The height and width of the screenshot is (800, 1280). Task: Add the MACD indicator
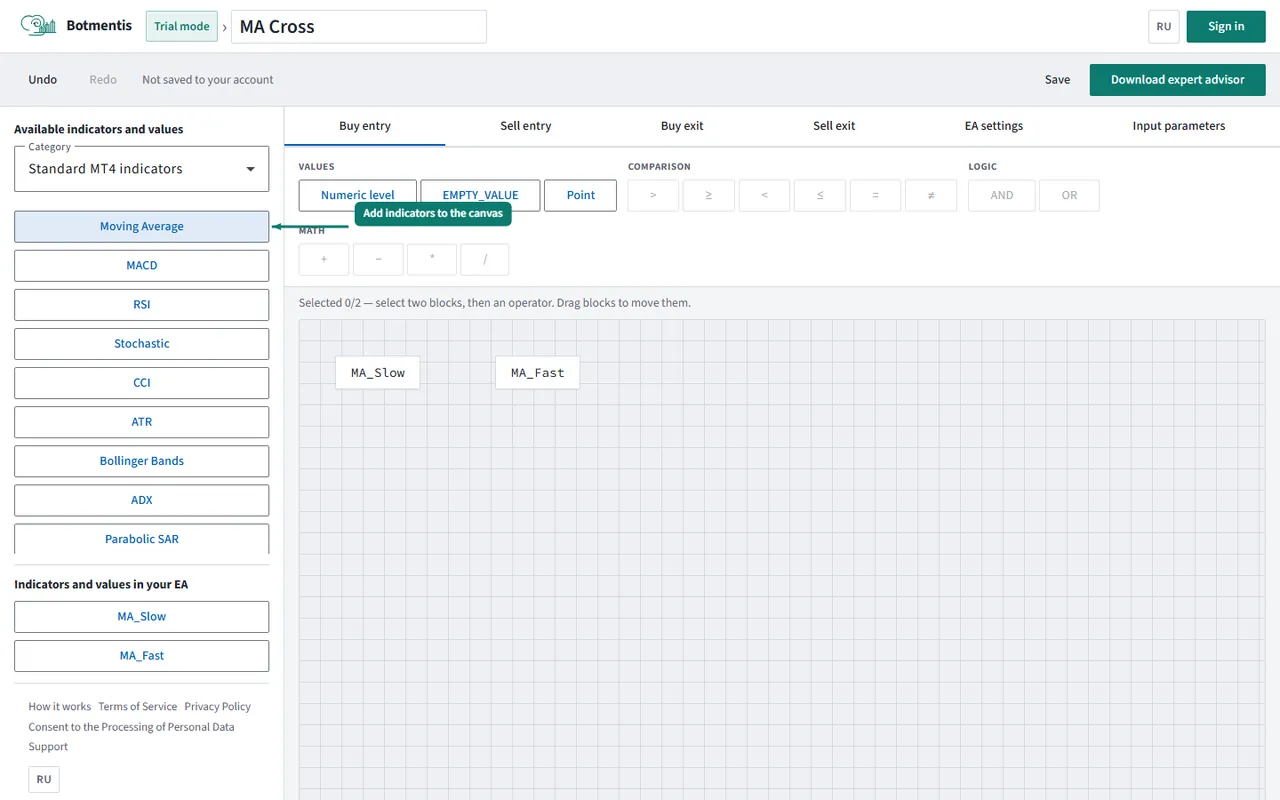(142, 266)
